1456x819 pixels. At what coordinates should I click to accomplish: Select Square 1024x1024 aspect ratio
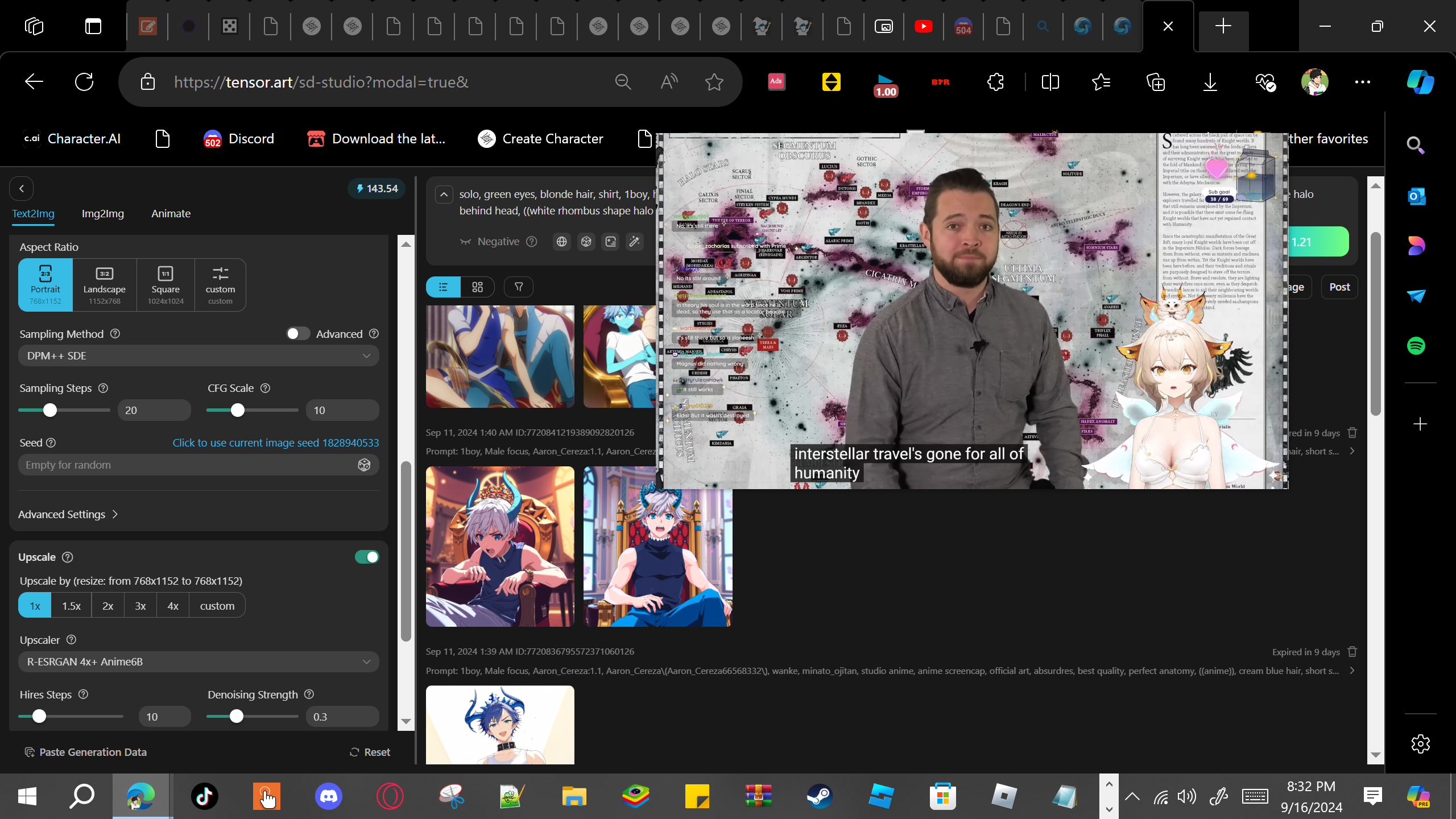click(x=166, y=285)
